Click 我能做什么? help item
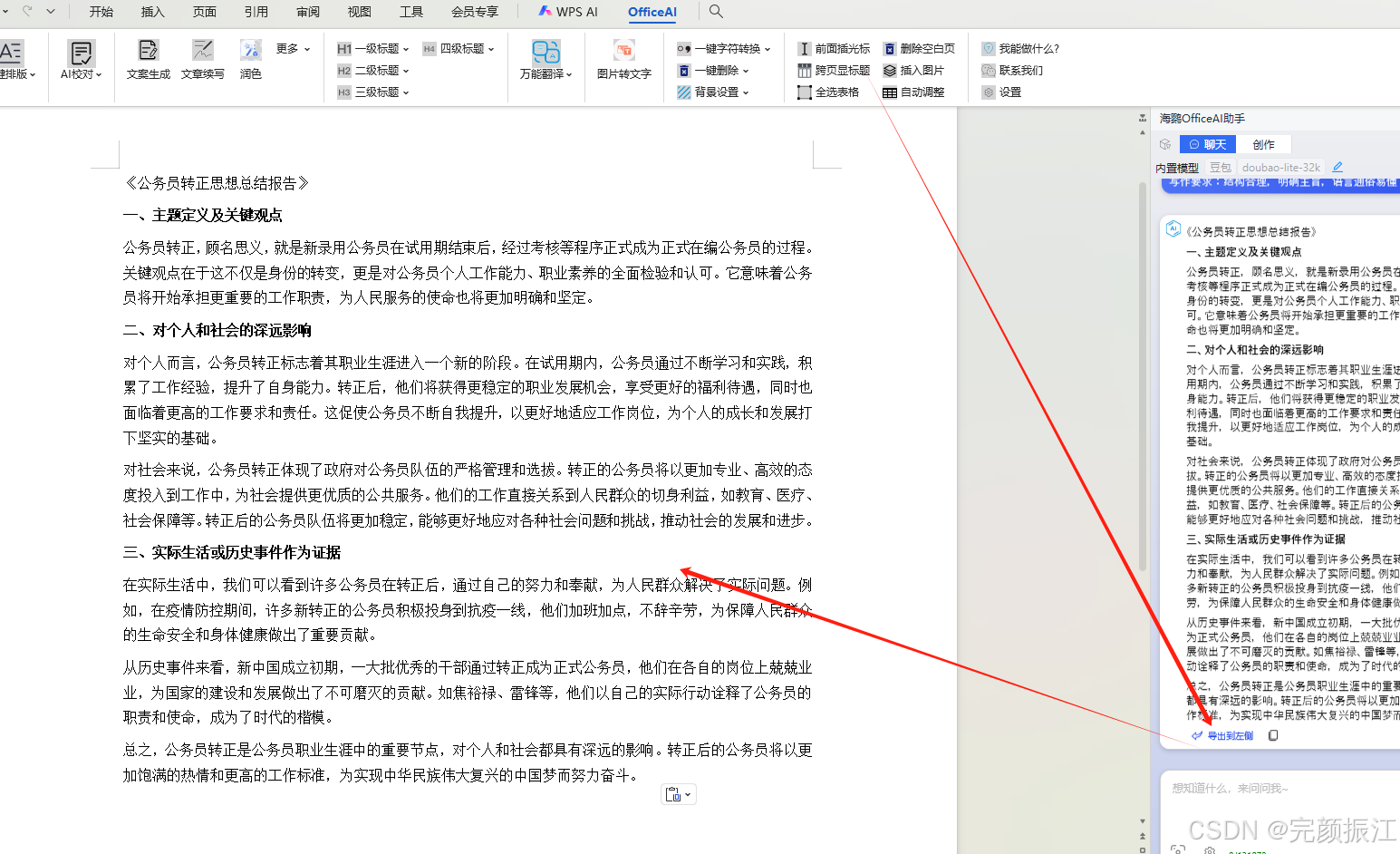The width and height of the screenshot is (1400, 854). coord(1020,49)
